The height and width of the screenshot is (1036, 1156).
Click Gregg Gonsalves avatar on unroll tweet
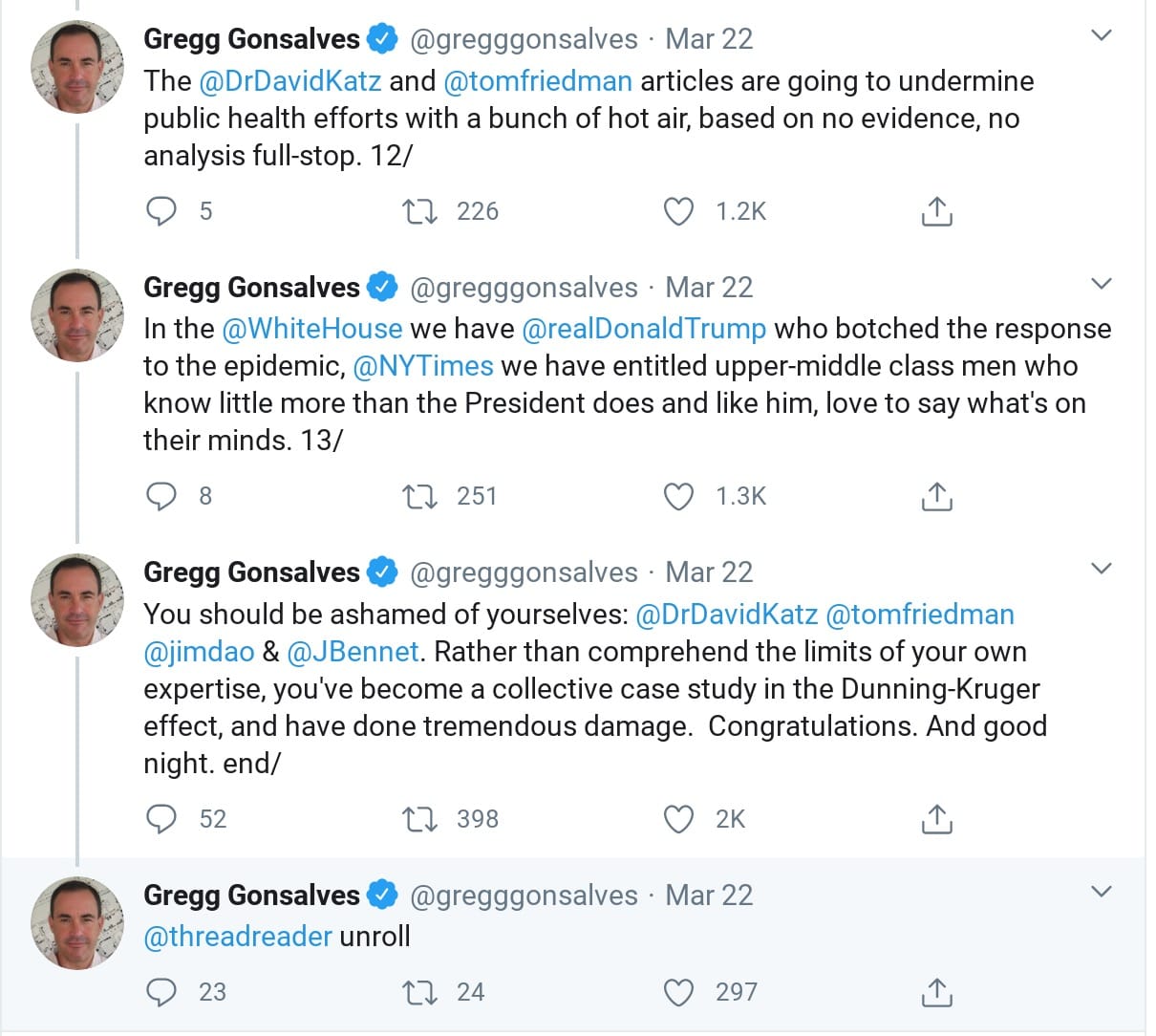point(77,922)
